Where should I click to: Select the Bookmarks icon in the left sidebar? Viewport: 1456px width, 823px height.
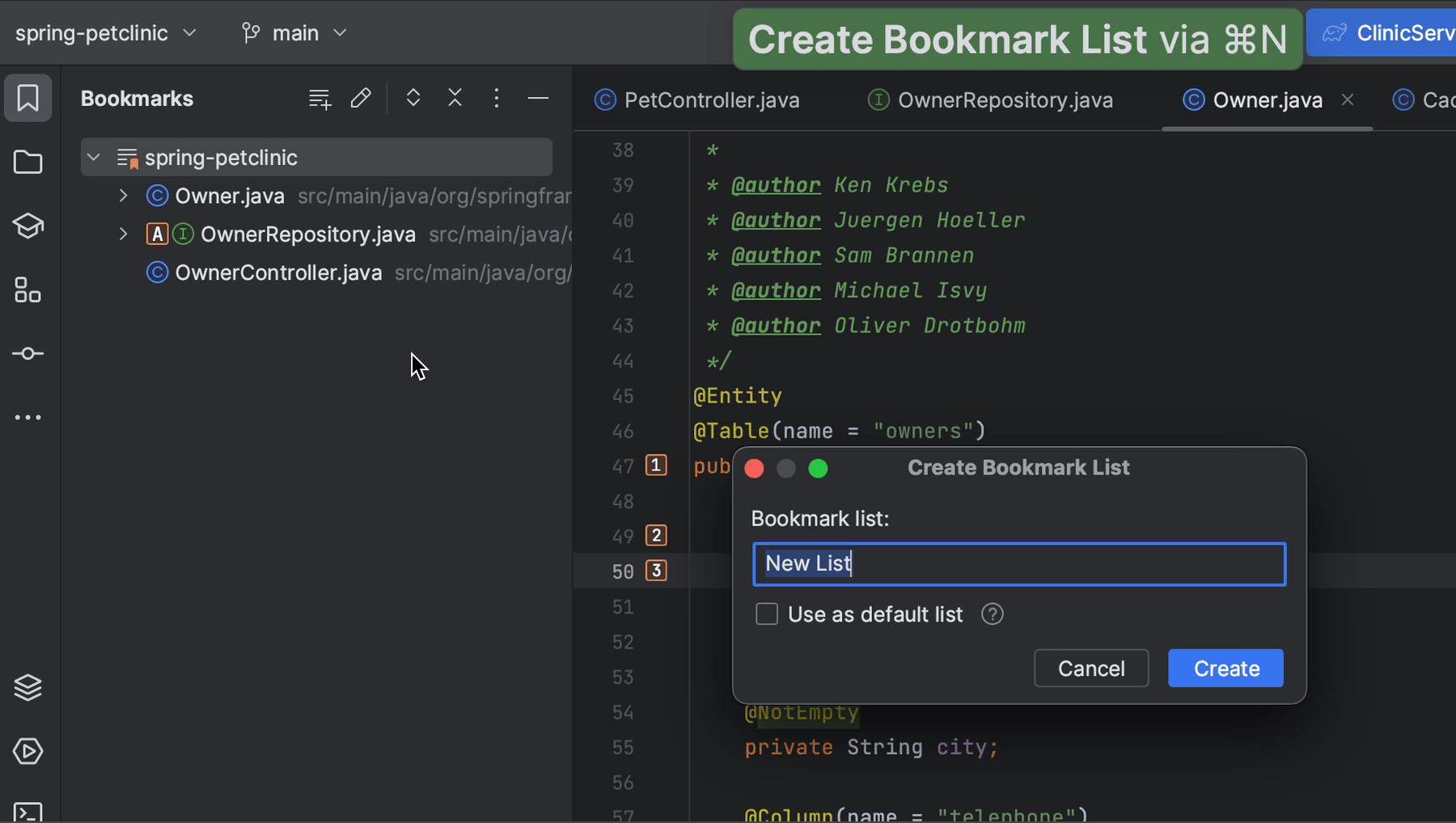[x=28, y=97]
